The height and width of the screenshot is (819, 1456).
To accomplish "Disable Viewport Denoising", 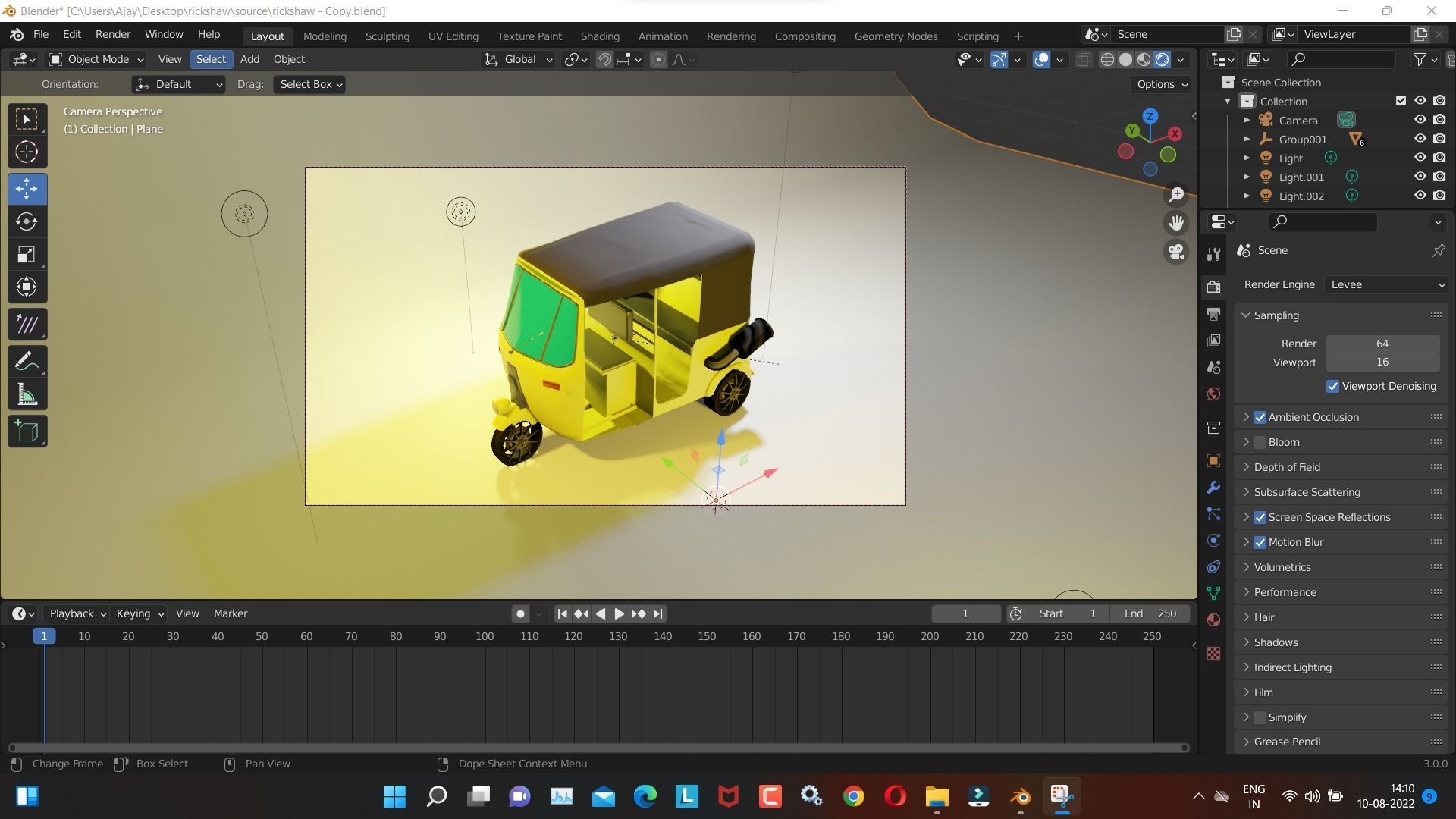I will click(x=1332, y=386).
